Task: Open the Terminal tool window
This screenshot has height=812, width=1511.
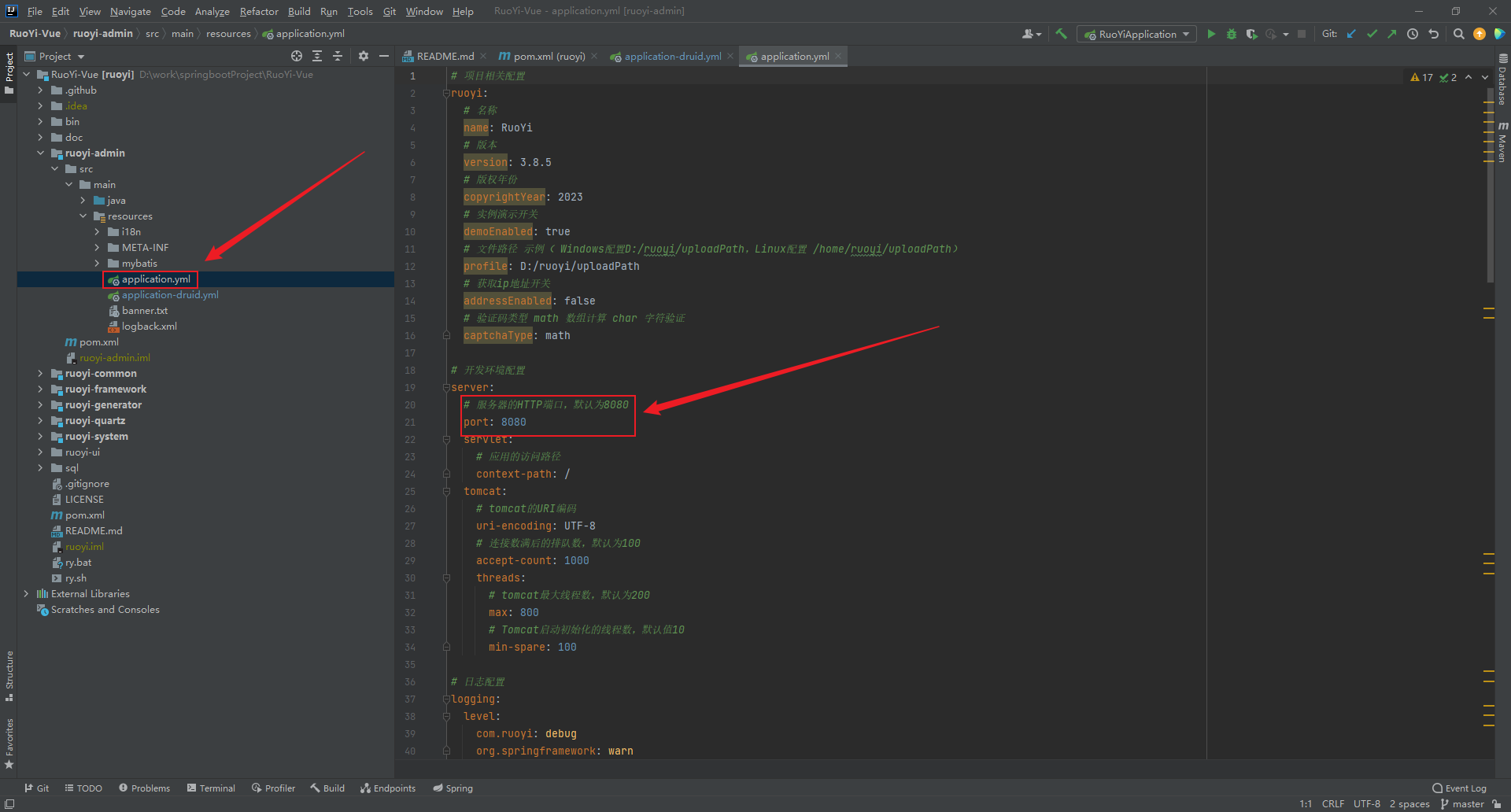Action: pyautogui.click(x=211, y=788)
